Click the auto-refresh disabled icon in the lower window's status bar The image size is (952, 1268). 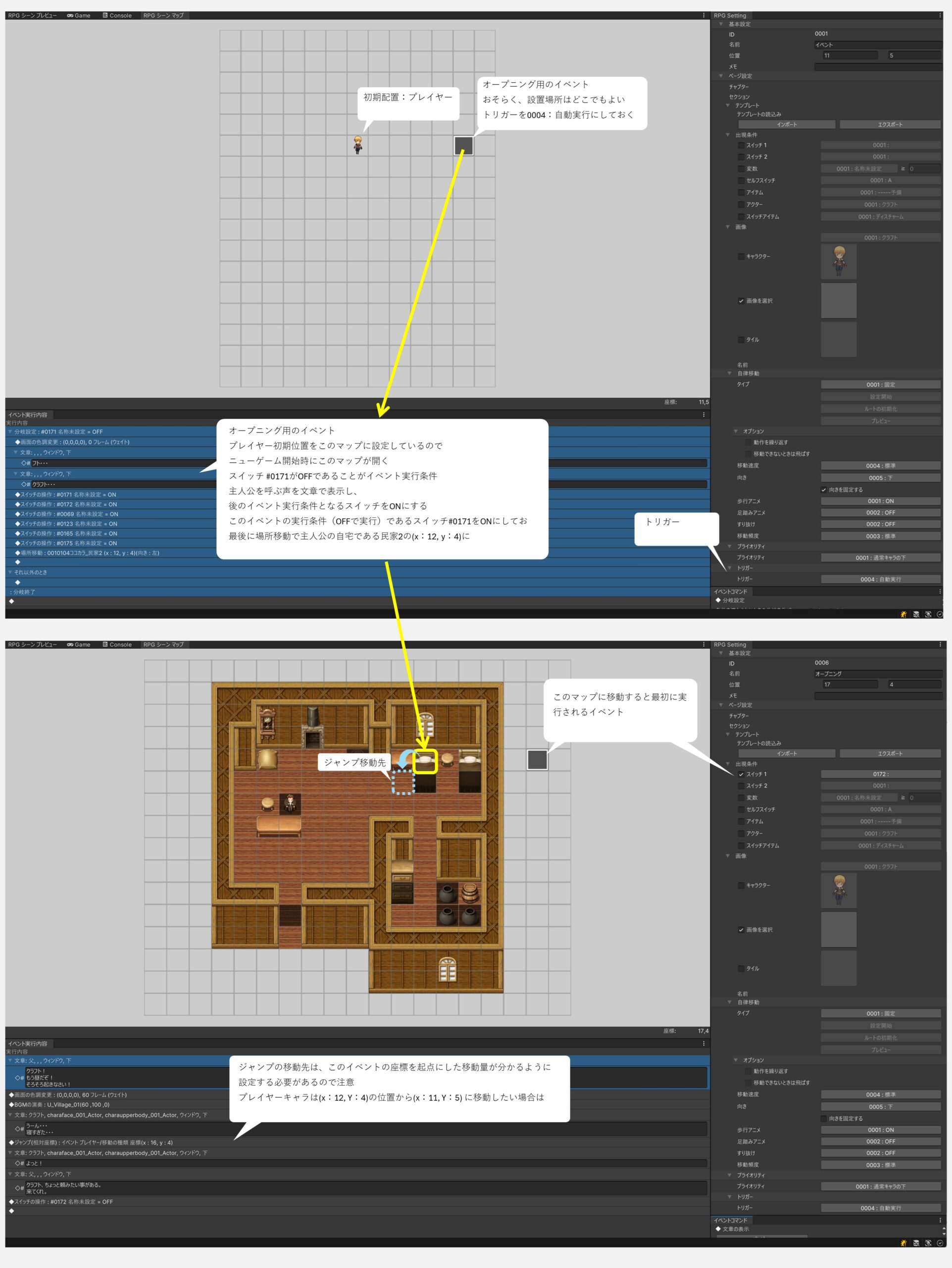point(928,1243)
